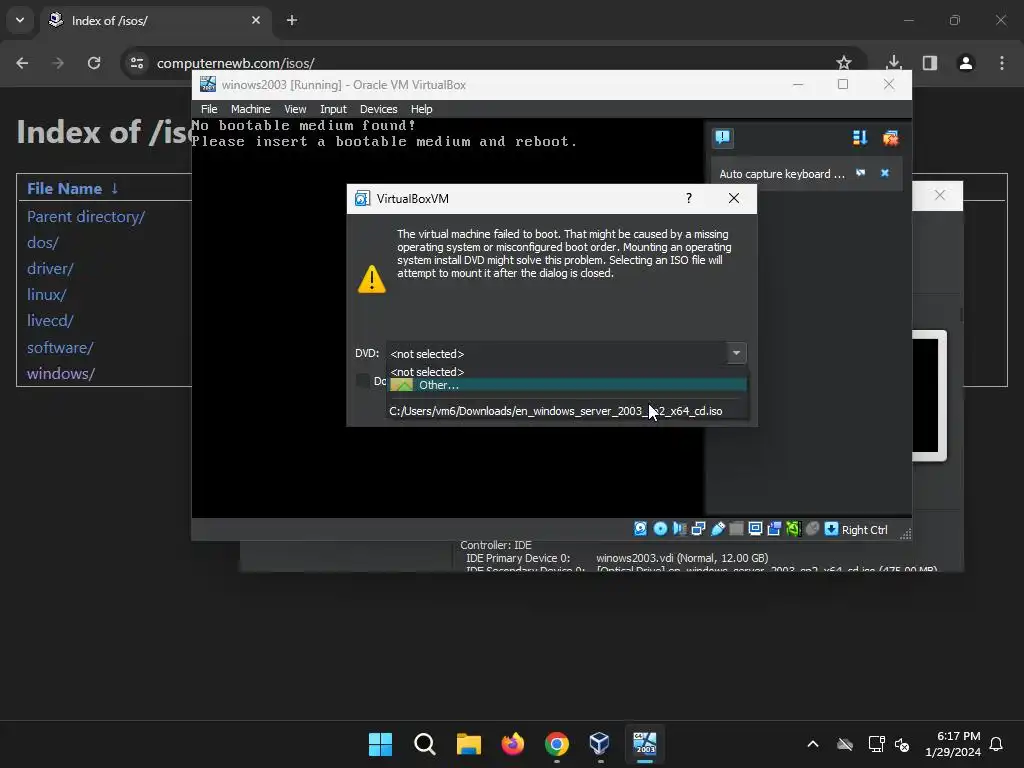
Task: Open the windows/ directory link
Action: pyautogui.click(x=61, y=374)
